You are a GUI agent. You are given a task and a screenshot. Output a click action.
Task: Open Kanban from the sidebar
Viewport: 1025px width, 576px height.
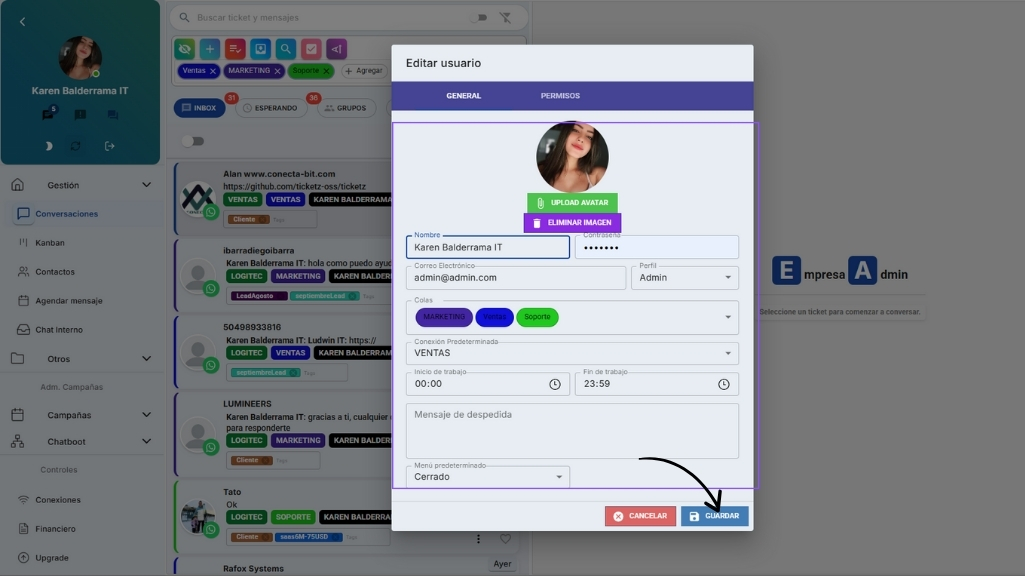(x=50, y=243)
